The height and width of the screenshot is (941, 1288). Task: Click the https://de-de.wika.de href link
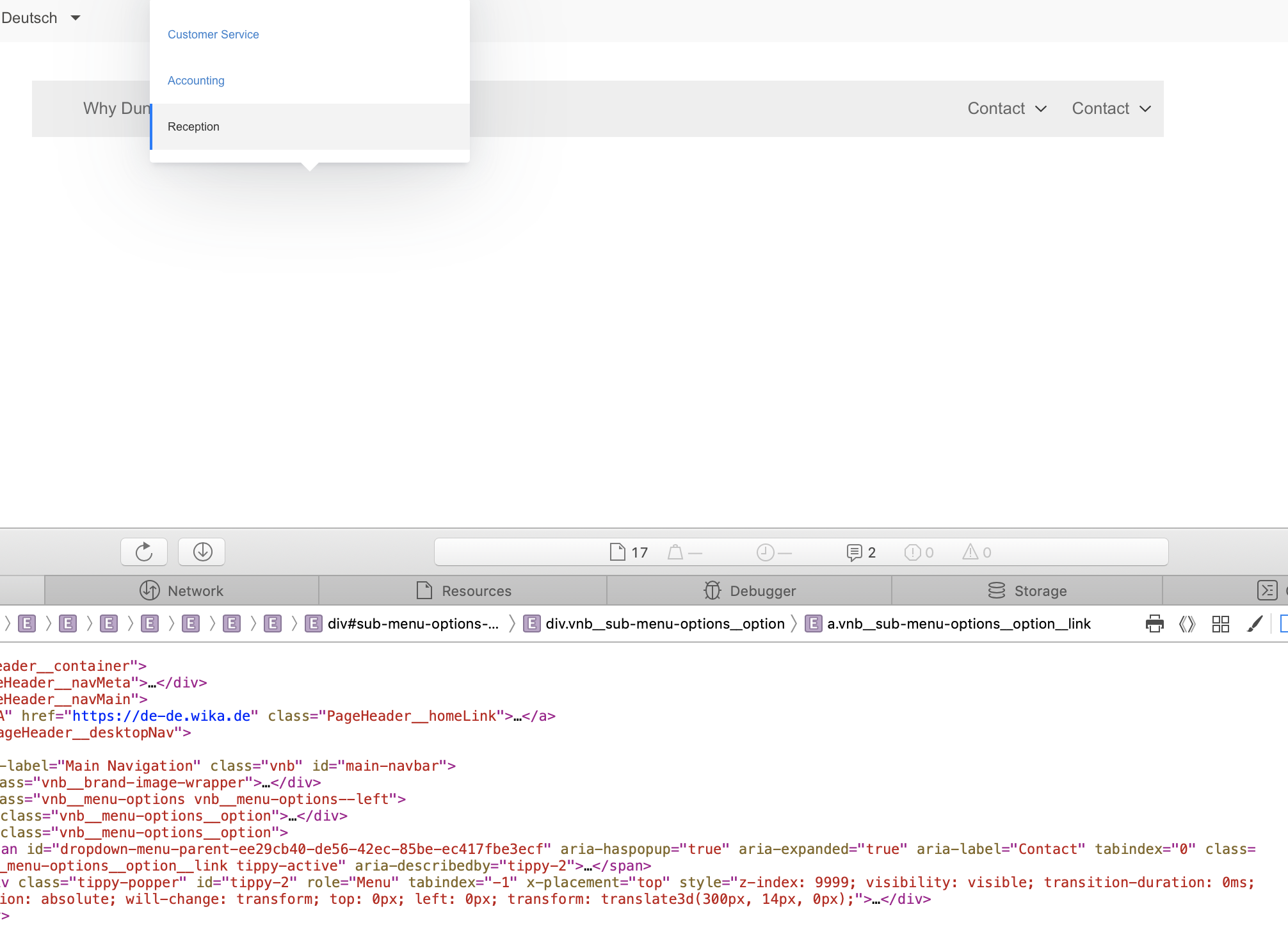tap(161, 716)
